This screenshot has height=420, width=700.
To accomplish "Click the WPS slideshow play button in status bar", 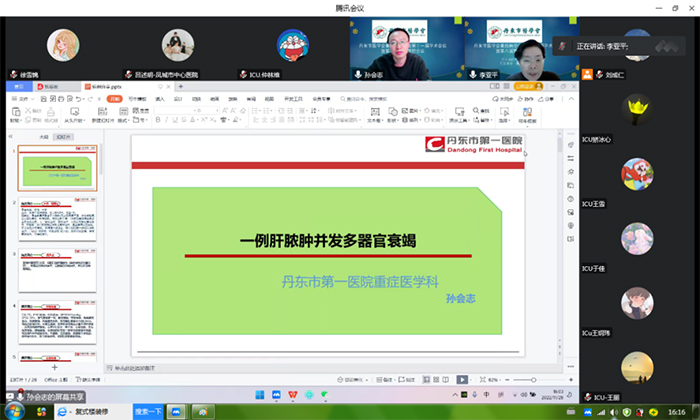I will (x=462, y=380).
